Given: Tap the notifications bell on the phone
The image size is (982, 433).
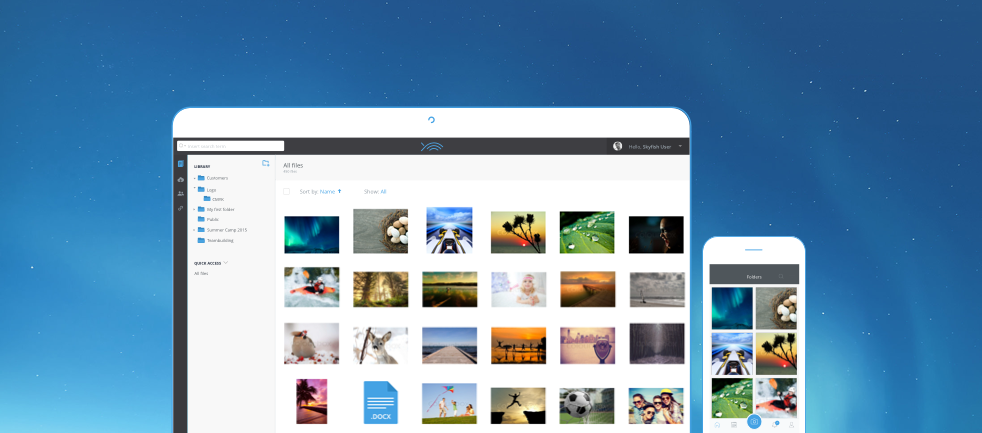Looking at the screenshot, I should pos(775,424).
